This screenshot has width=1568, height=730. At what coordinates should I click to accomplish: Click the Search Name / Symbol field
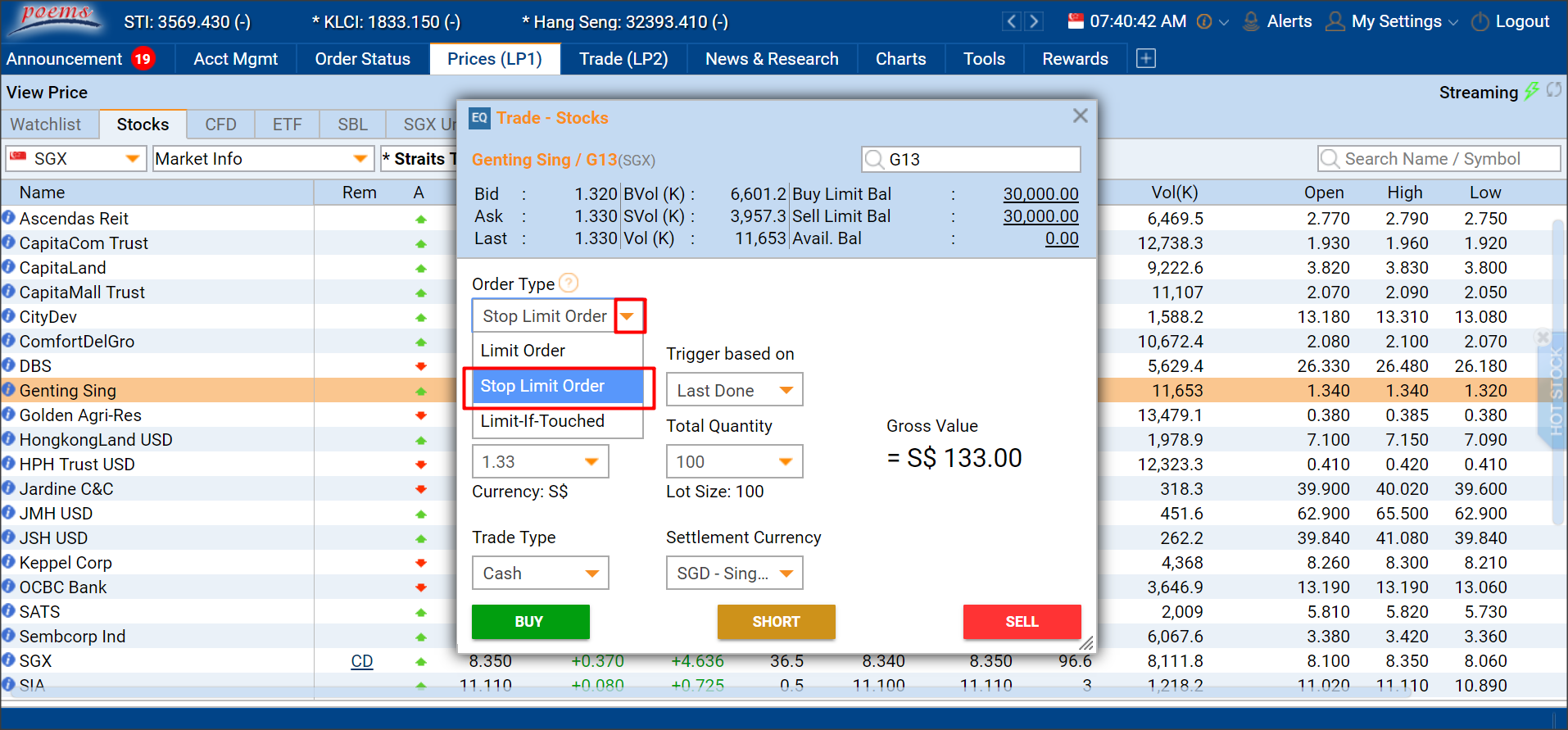[1439, 159]
